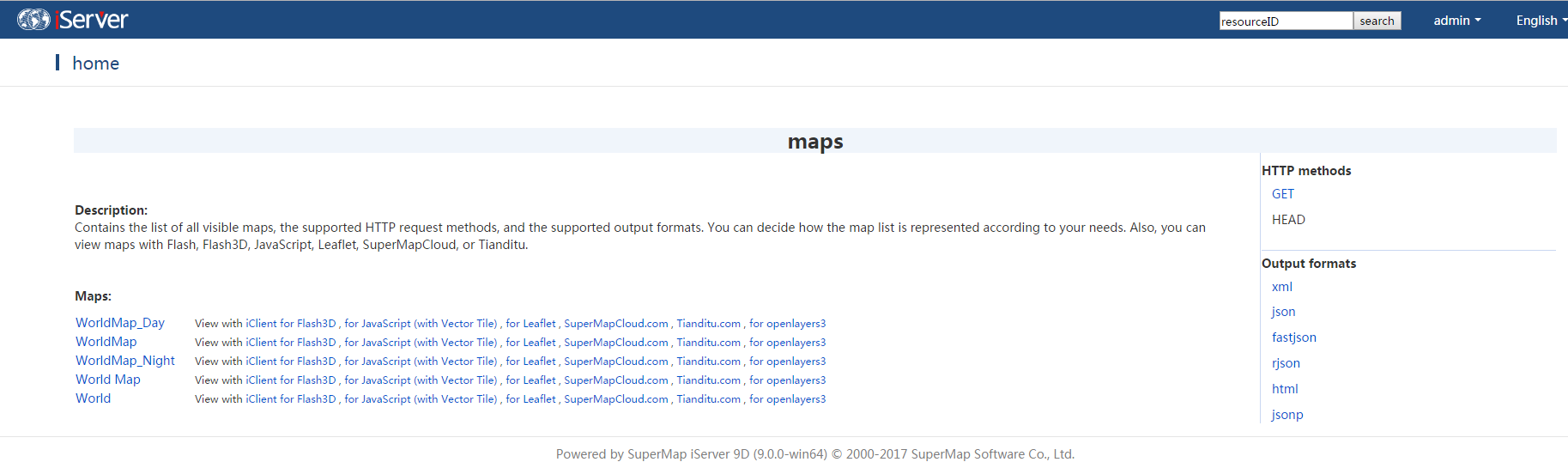
Task: View World Map row on SuperMapCloud.com
Action: pos(616,380)
